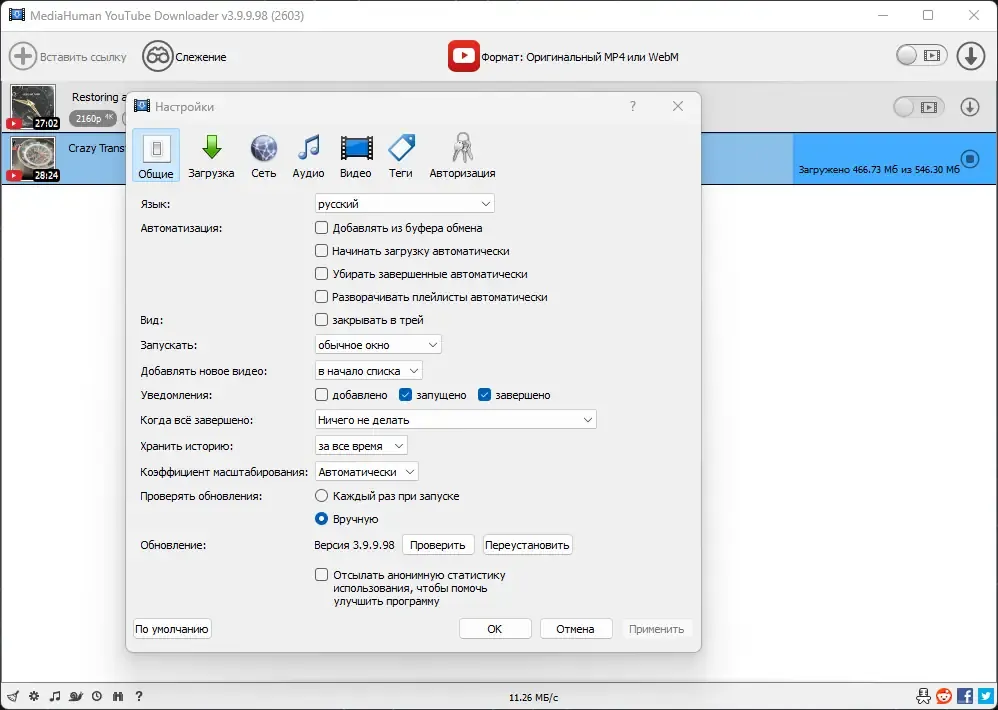Open the Когда всё завершено dropdown
This screenshot has width=998, height=710.
click(456, 420)
